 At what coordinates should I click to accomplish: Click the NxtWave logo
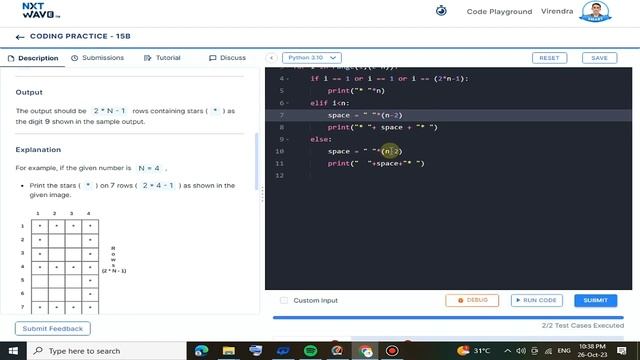(41, 11)
